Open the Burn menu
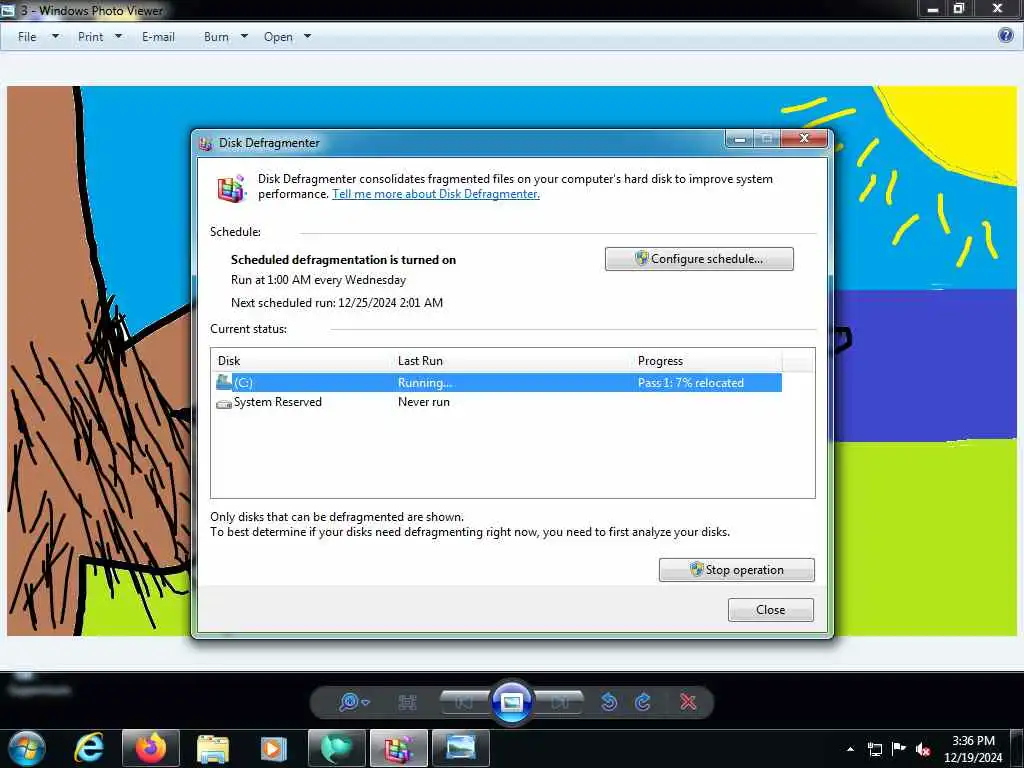The image size is (1024, 768). (x=216, y=37)
